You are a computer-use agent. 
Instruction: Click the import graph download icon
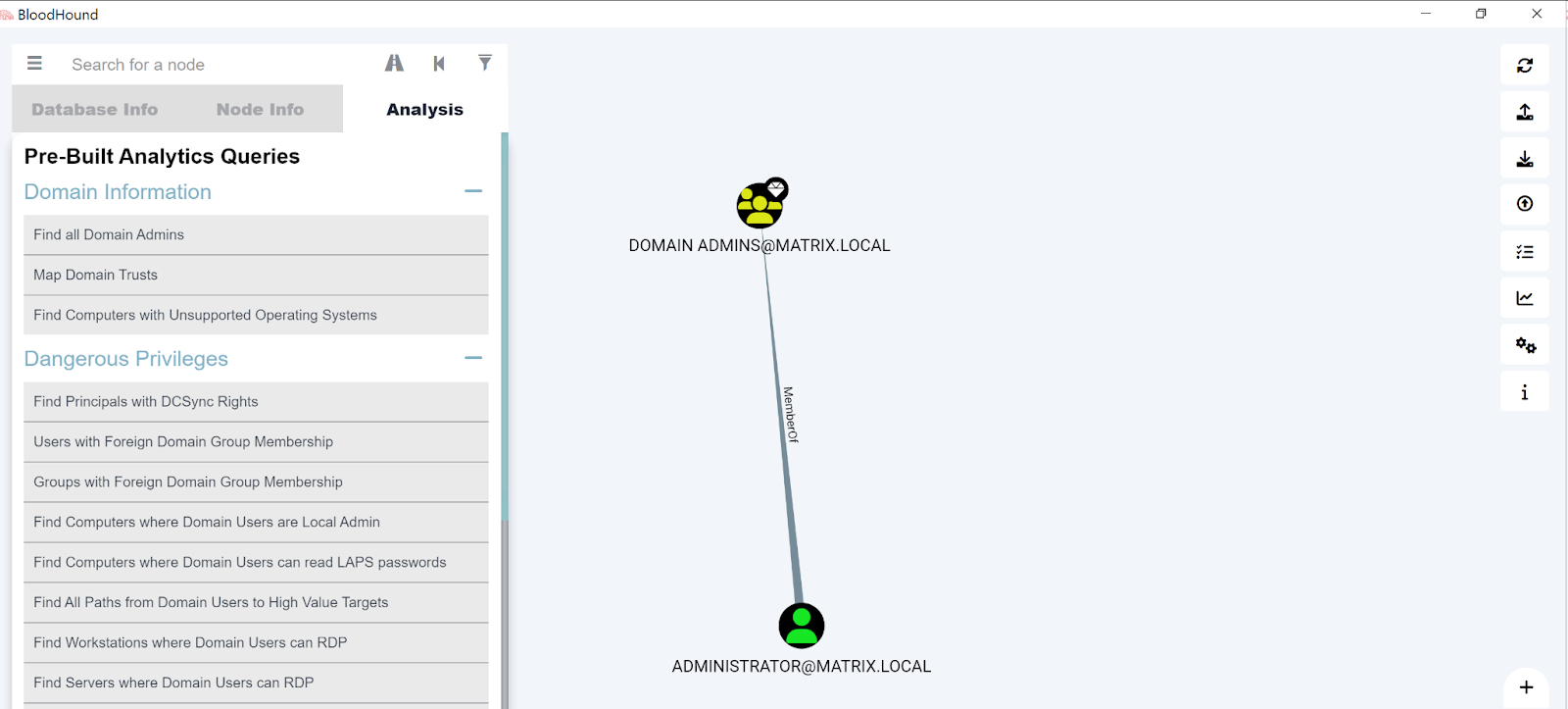click(x=1525, y=159)
